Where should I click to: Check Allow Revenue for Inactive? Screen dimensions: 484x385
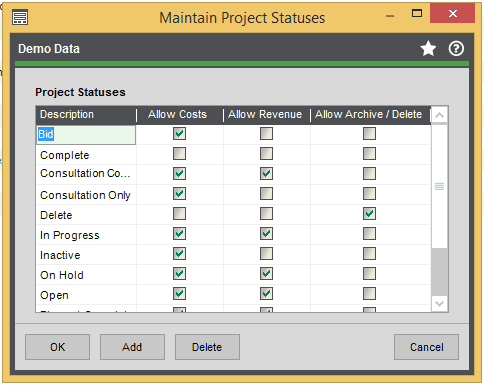266,254
